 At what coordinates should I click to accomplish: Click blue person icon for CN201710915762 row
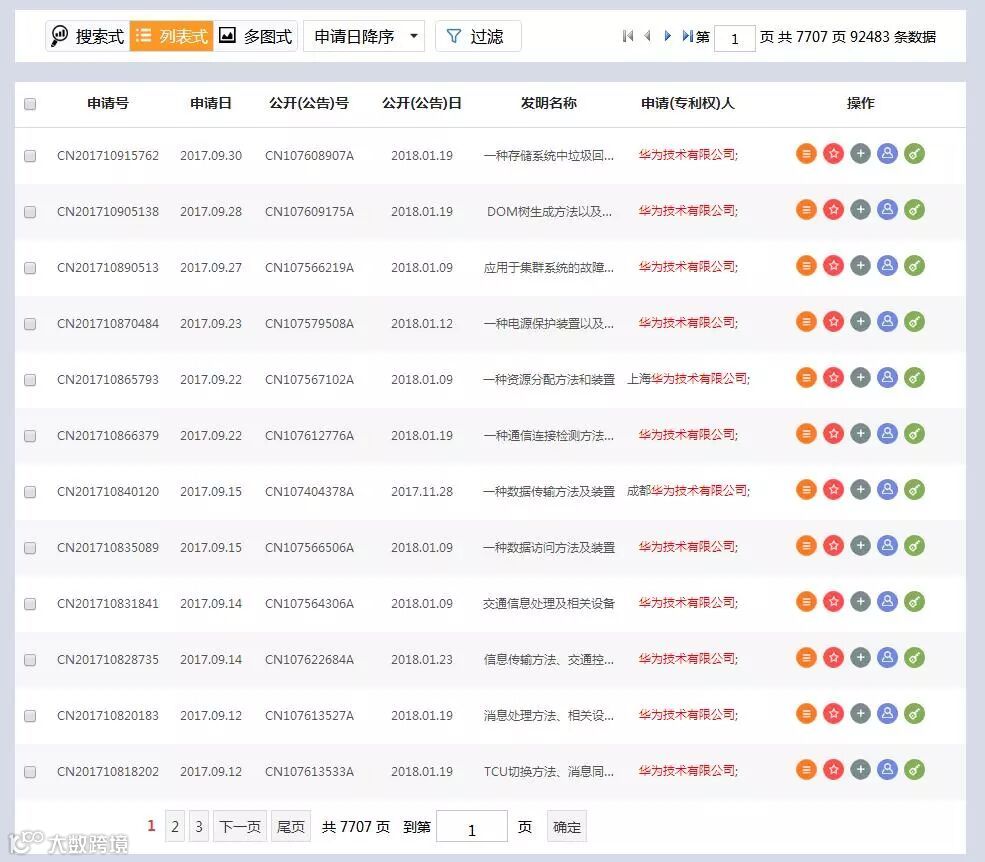887,153
